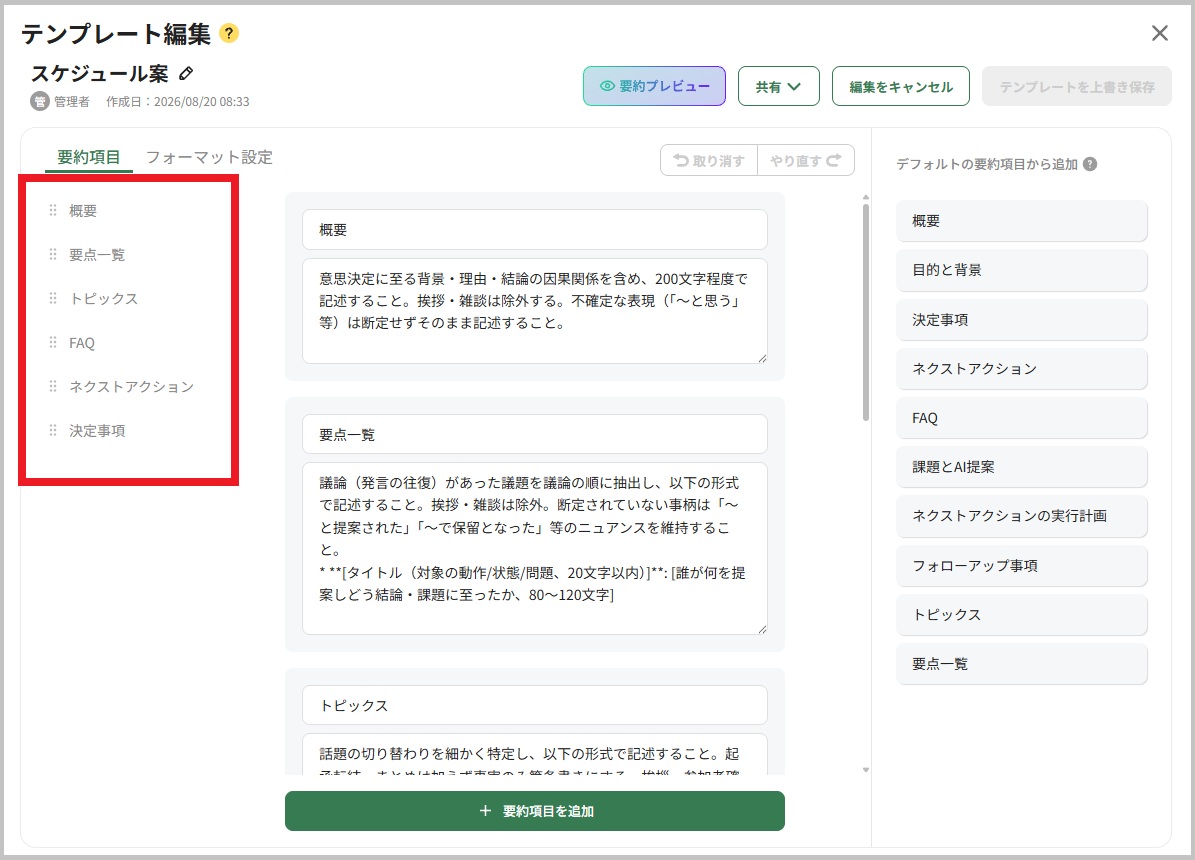
Task: Select 決定事項 in the left item list
Action: [97, 431]
